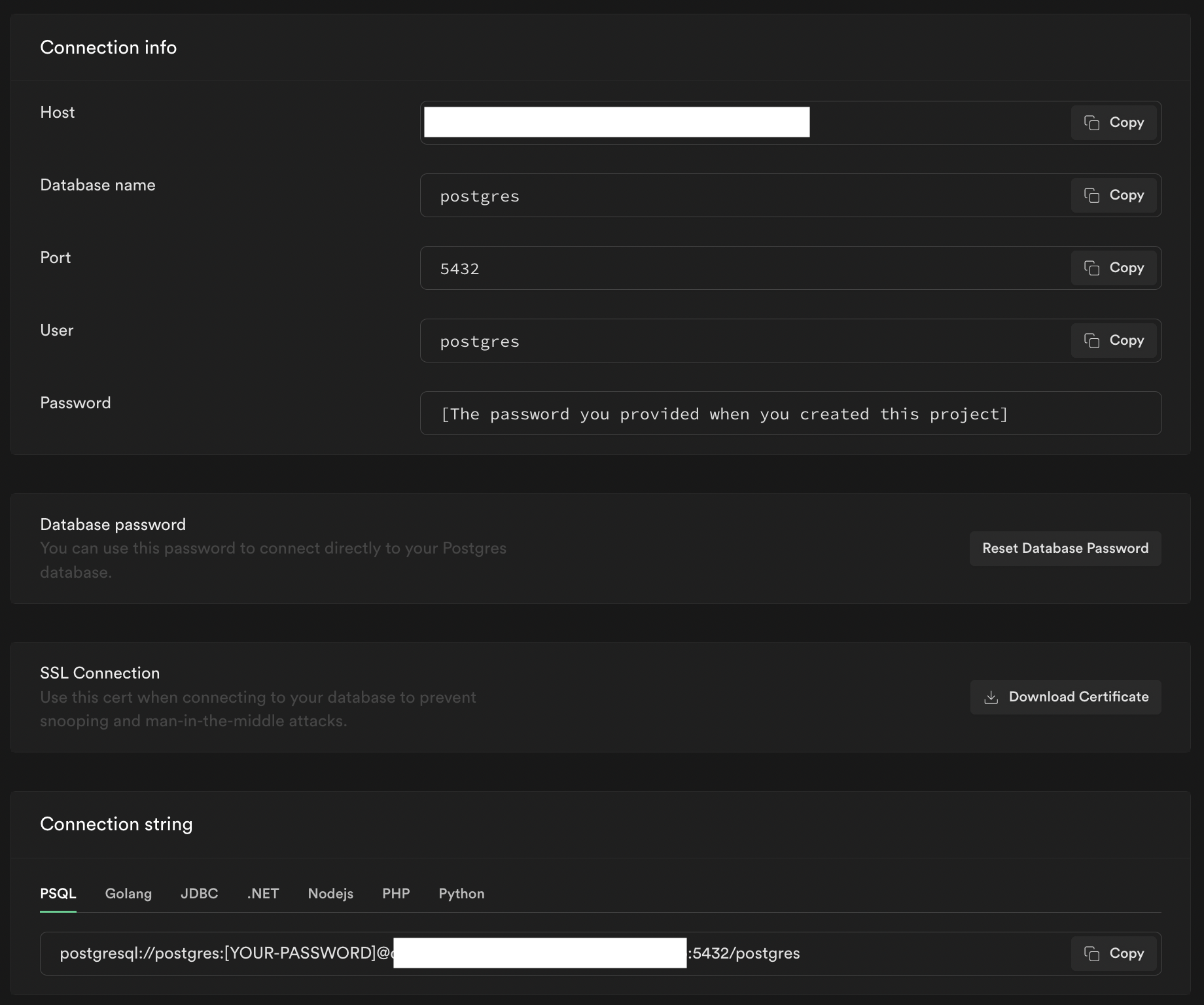Click Reset Database Password button

tap(1065, 548)
